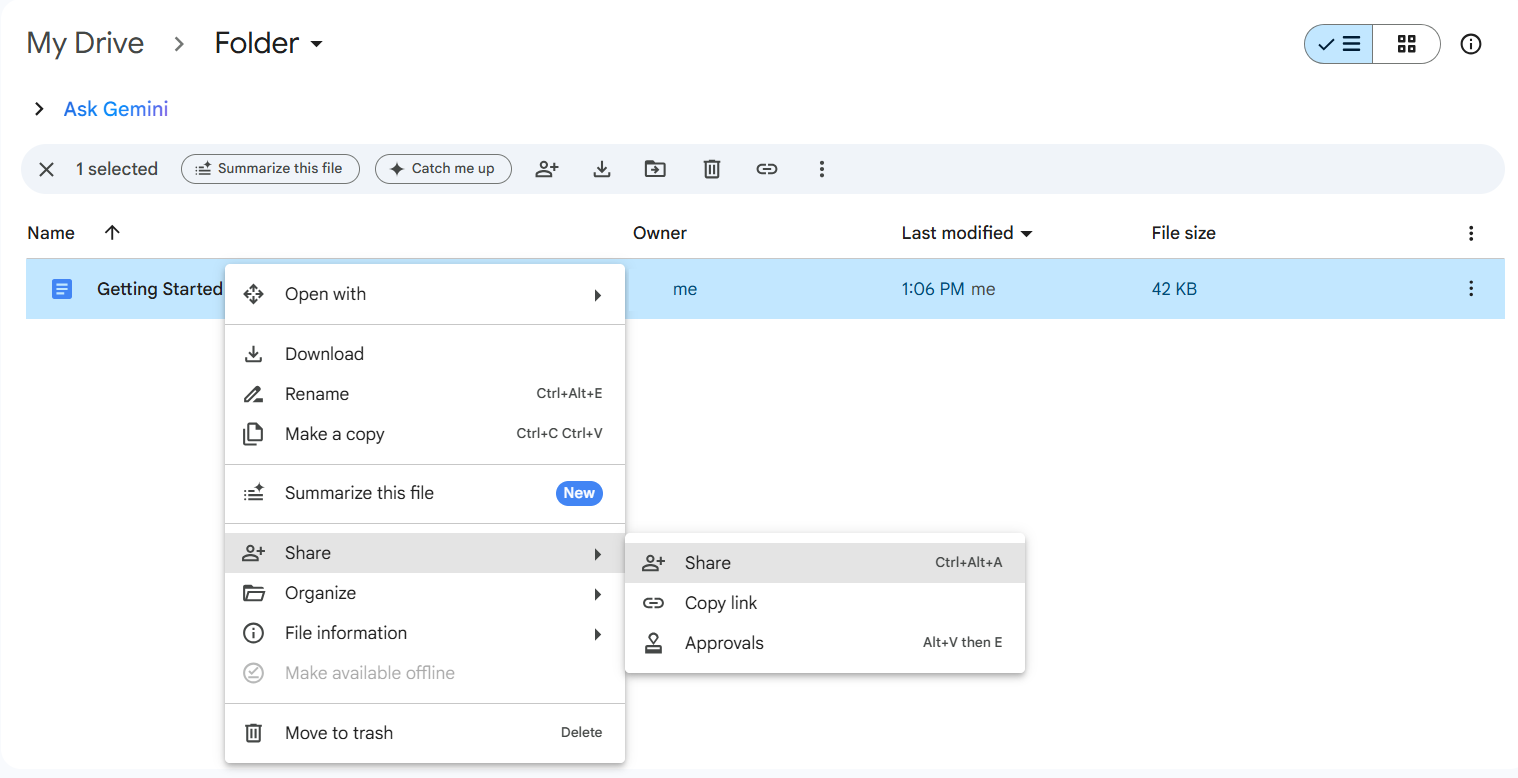Click the 42 KB file size cell
Viewport: 1518px width, 778px height.
[1174, 289]
